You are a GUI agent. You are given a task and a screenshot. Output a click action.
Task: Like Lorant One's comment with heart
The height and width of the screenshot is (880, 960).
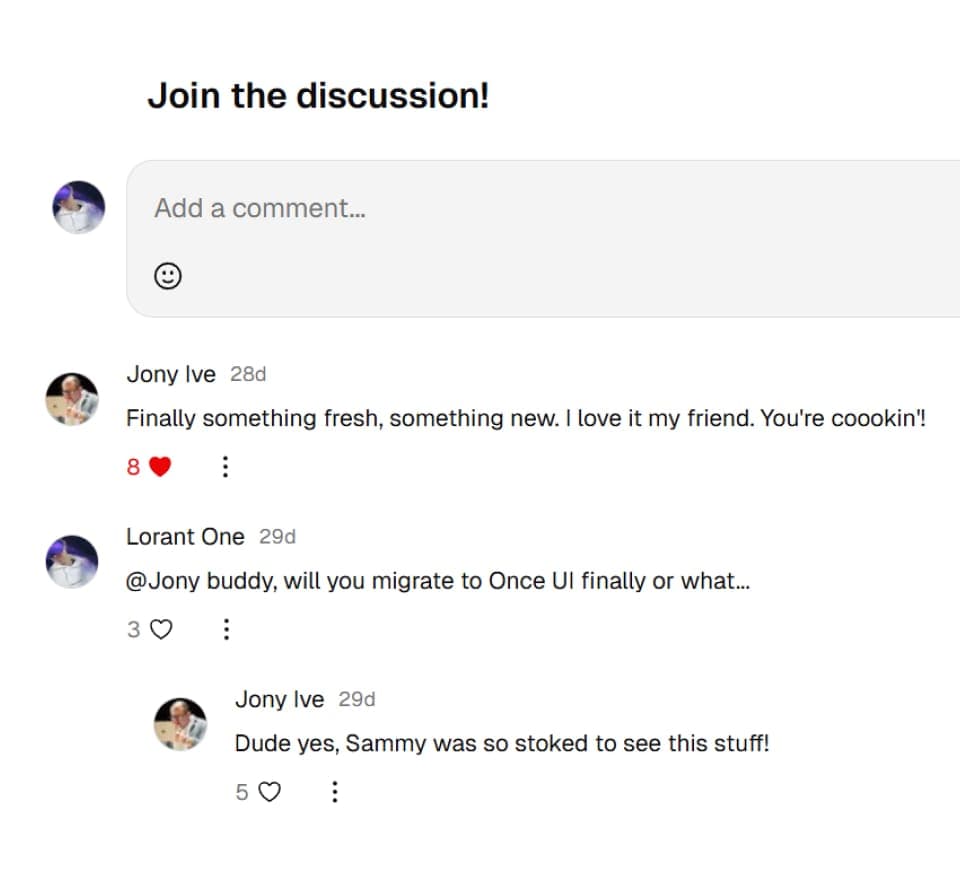coord(161,629)
